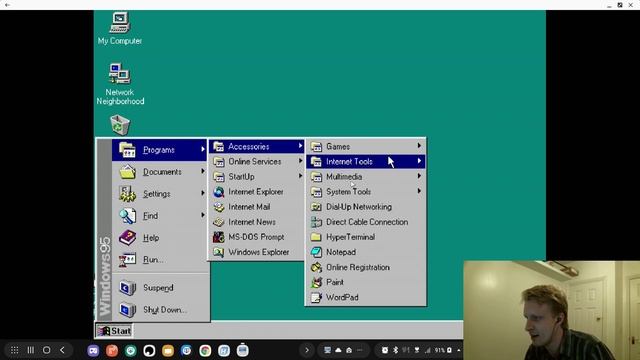Launch Online Registration
The width and height of the screenshot is (640, 360).
click(366, 267)
